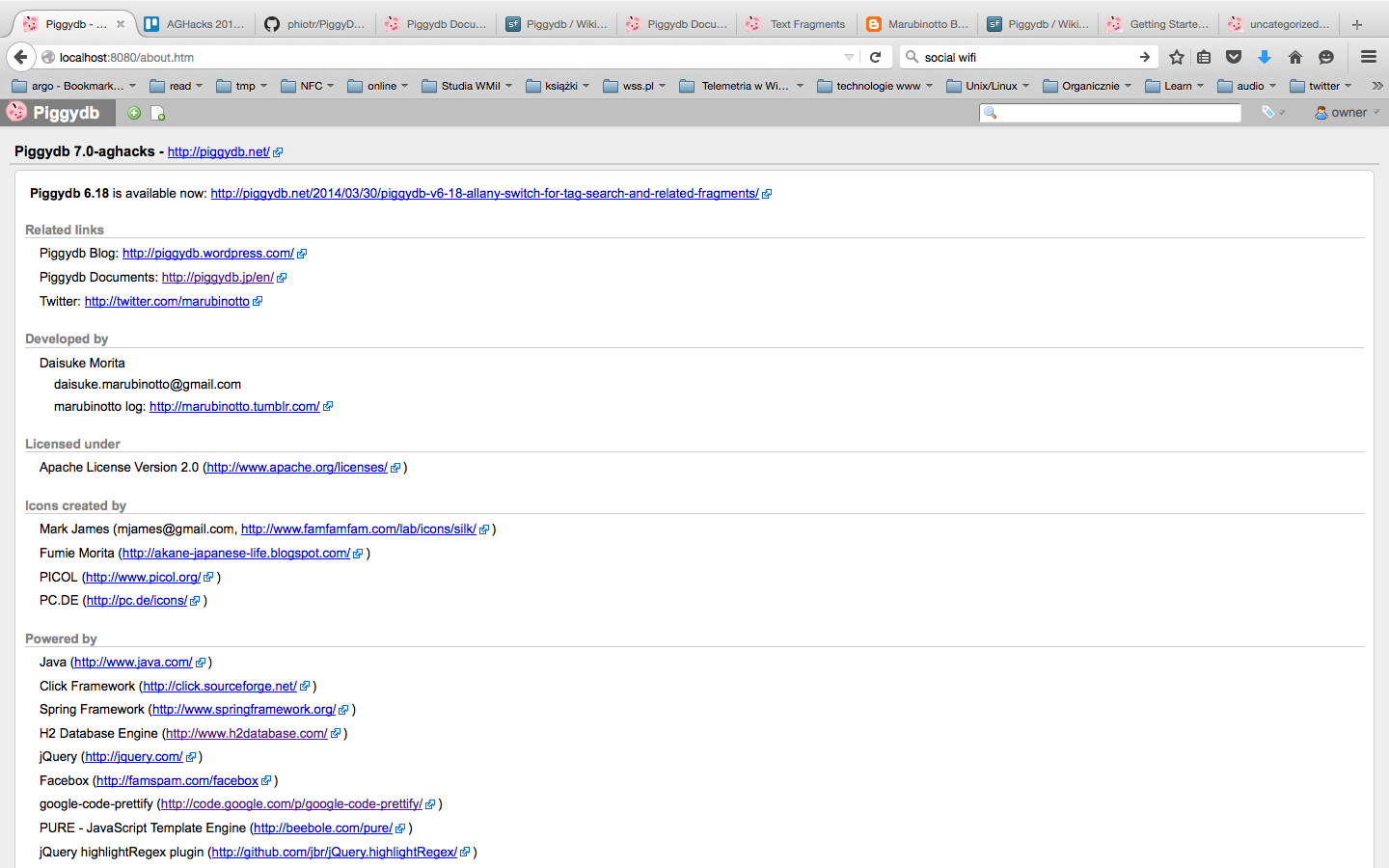Open the wss.pl bookmarks folder
The width and height of the screenshot is (1389, 868).
point(635,86)
